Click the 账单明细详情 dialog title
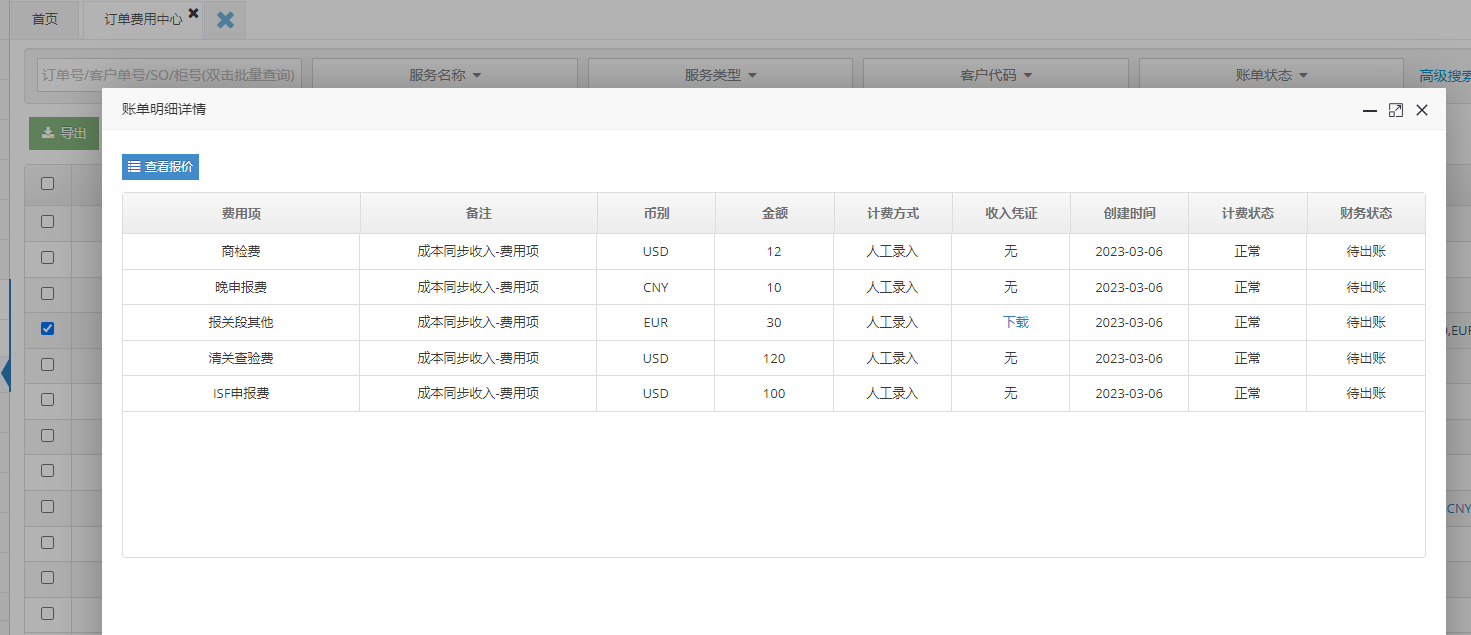Viewport: 1471px width, 635px height. 164,109
